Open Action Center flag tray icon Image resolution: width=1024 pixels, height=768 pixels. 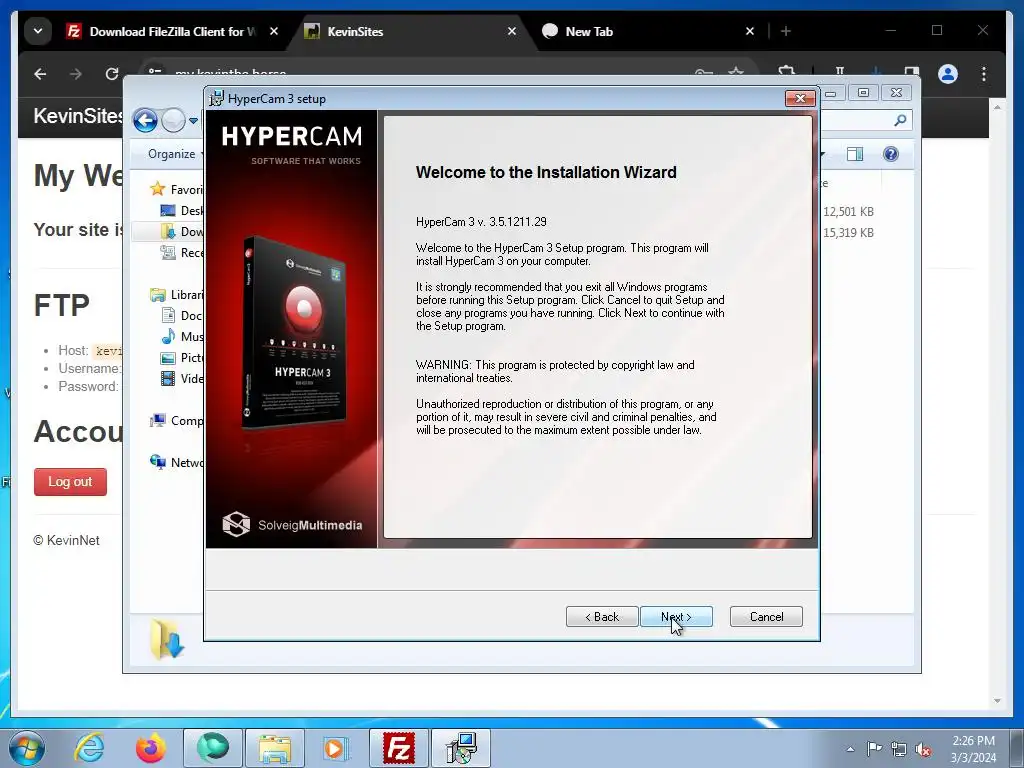(874, 749)
